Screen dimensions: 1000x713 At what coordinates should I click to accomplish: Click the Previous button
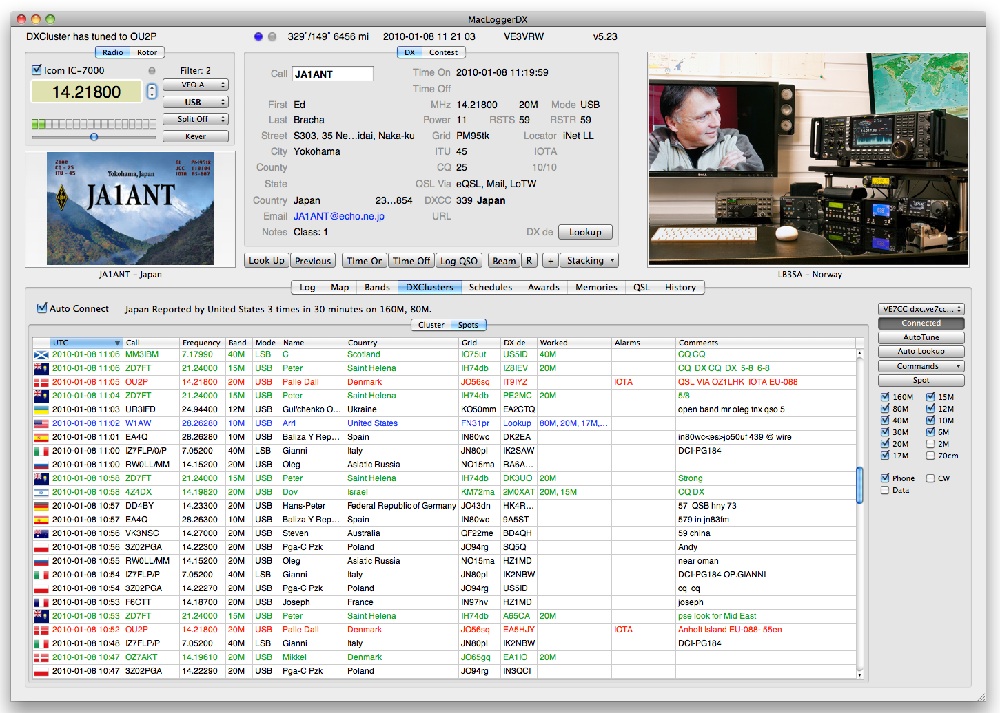coord(313,260)
